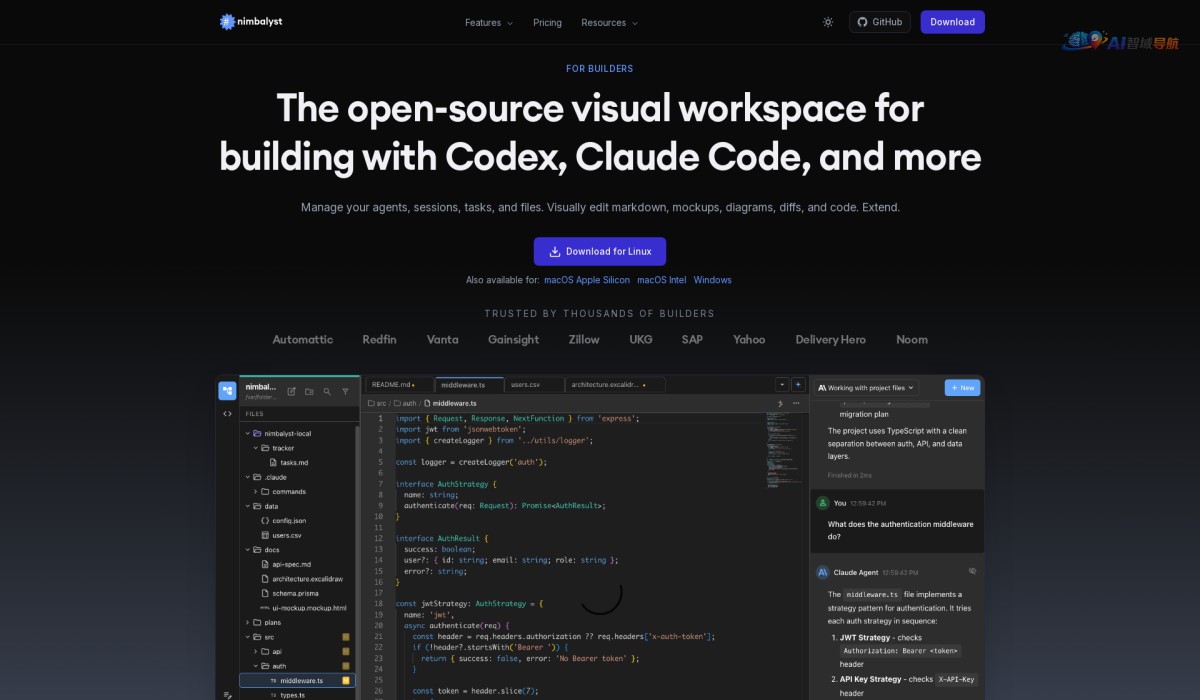Viewport: 1200px width, 700px height.
Task: Select middleware.ts in the file tree
Action: click(x=297, y=680)
